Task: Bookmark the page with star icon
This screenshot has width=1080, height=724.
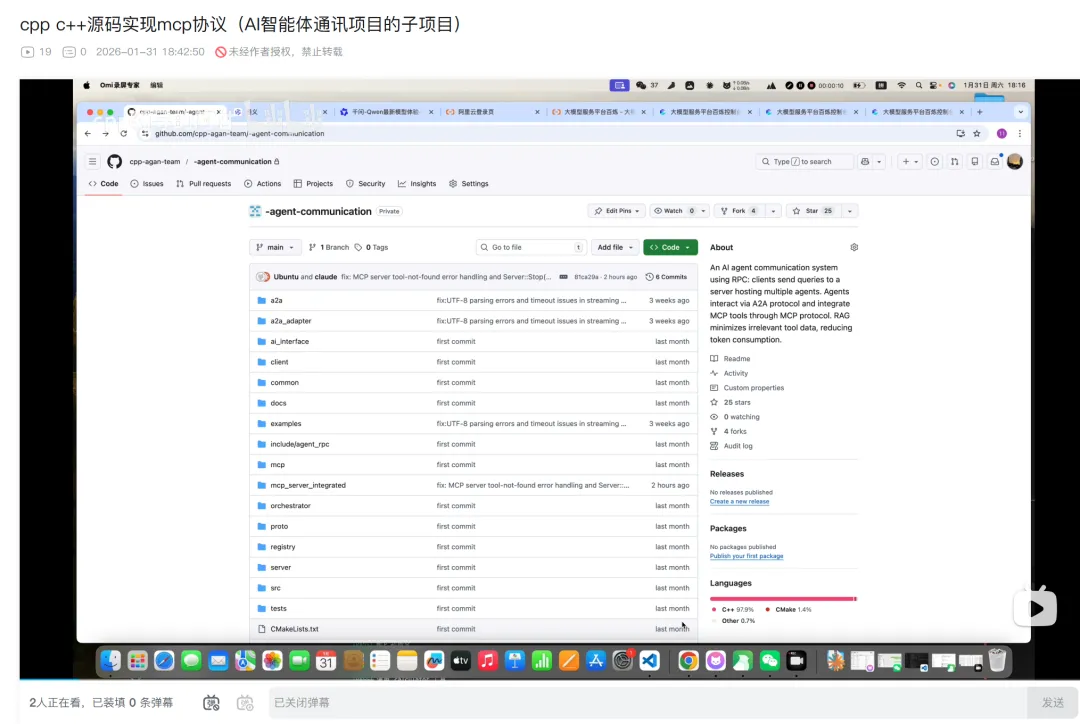Action: [977, 134]
